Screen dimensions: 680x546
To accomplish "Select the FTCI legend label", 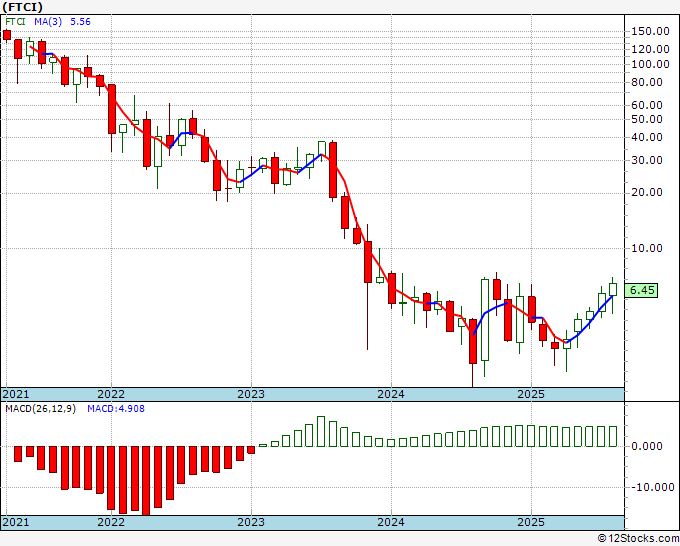I will (15, 22).
